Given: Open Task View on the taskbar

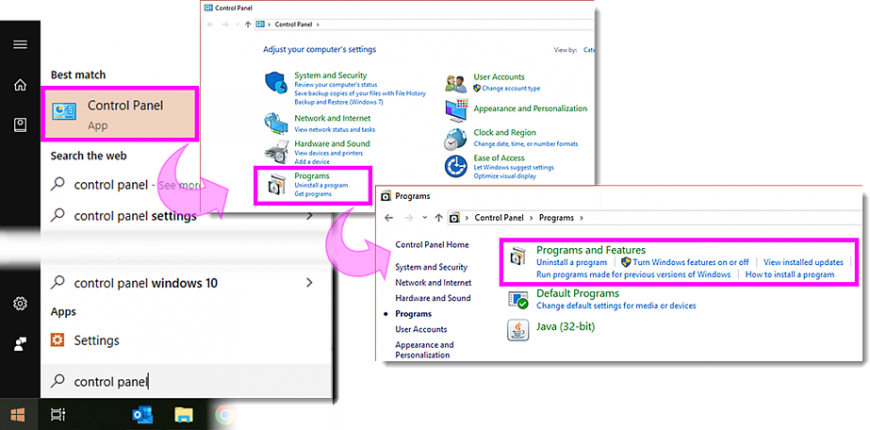Looking at the screenshot, I should click(58, 414).
